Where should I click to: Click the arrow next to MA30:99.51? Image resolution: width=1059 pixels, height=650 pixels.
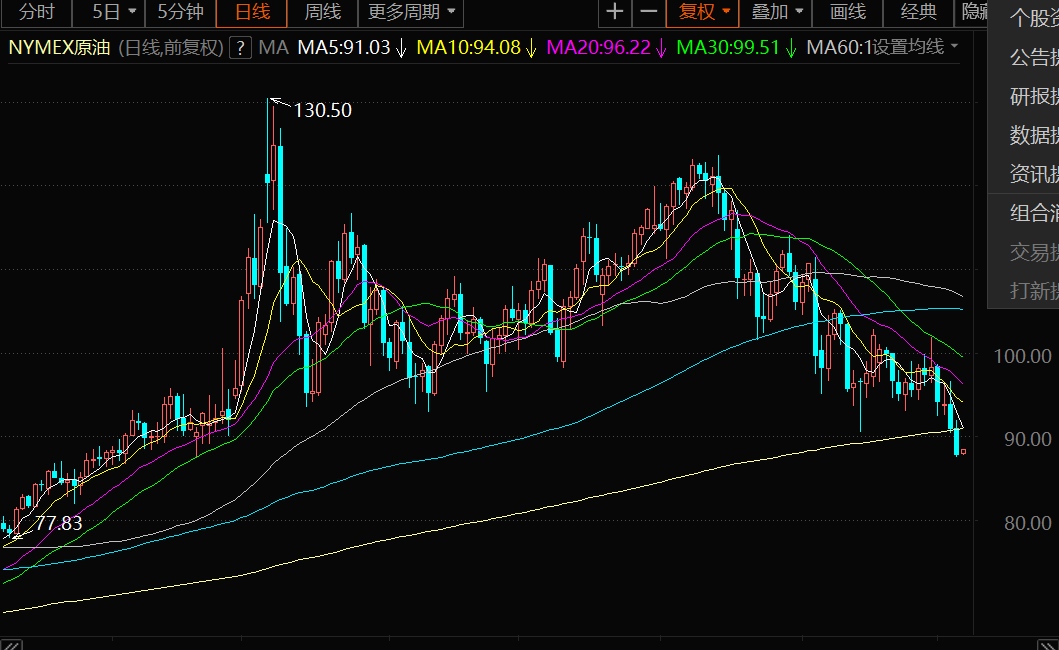click(x=790, y=48)
